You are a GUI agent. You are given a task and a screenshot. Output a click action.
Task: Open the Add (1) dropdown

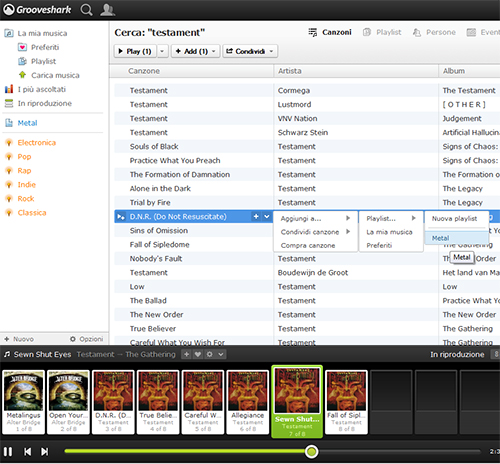(x=196, y=51)
